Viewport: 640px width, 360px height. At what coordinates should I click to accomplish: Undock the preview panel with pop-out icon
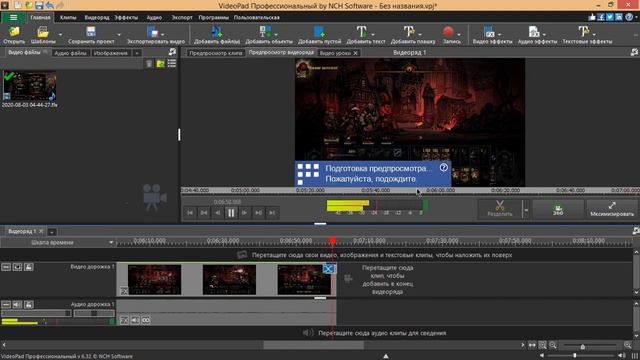(634, 52)
